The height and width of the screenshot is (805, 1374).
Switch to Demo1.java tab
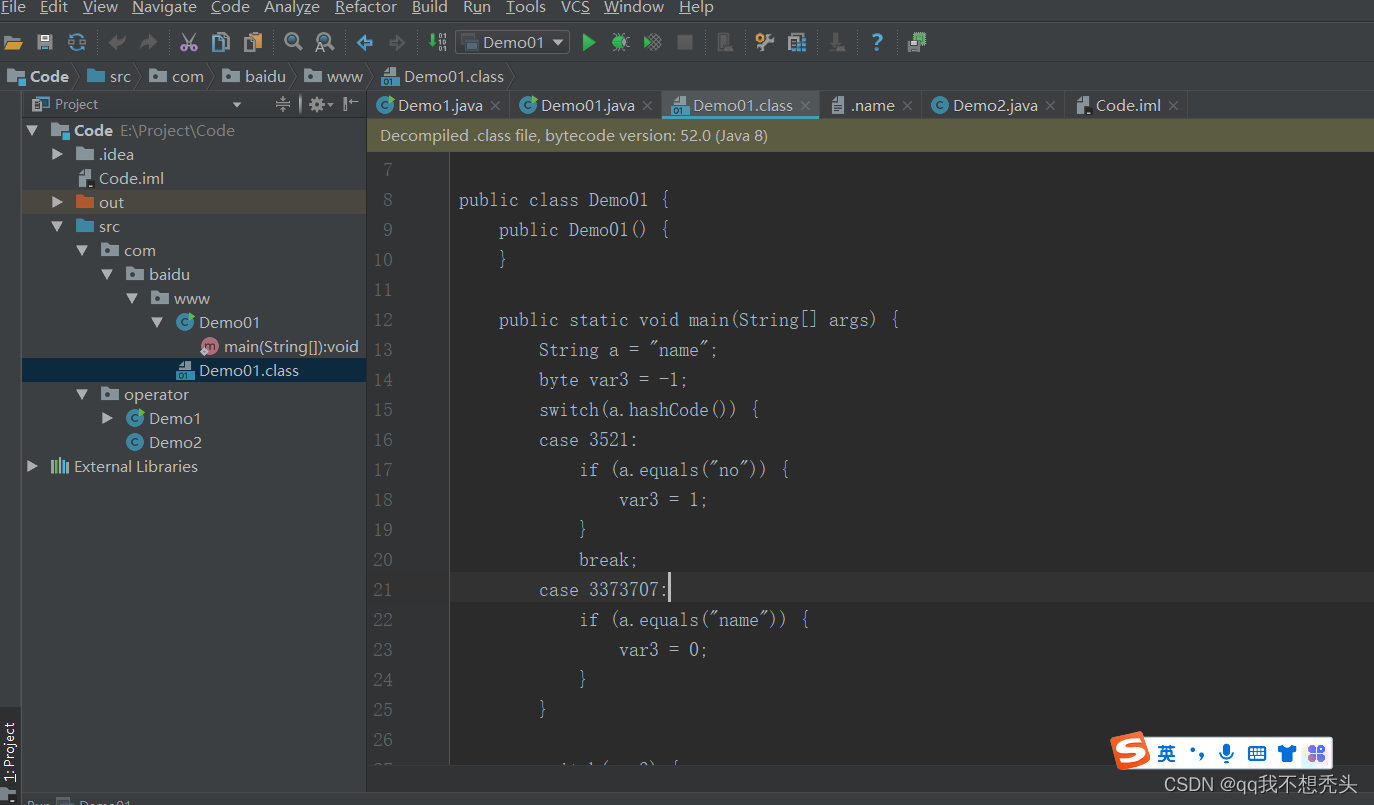click(439, 105)
